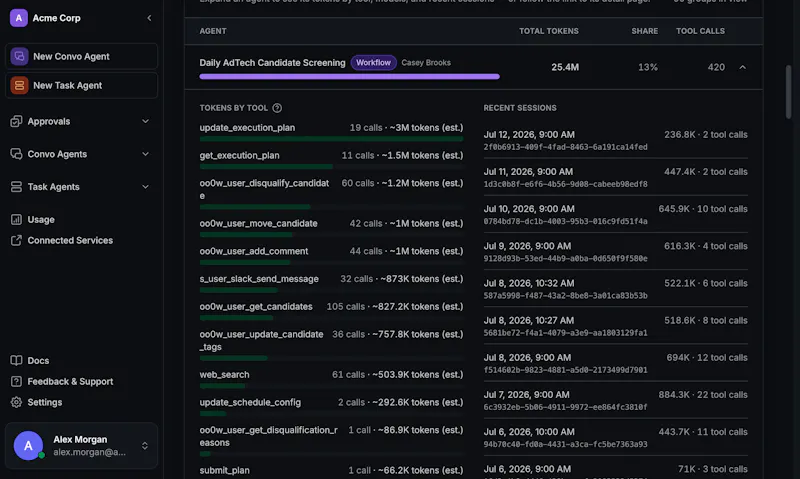Click the New Task Agent button
This screenshot has height=479, width=800.
point(81,85)
